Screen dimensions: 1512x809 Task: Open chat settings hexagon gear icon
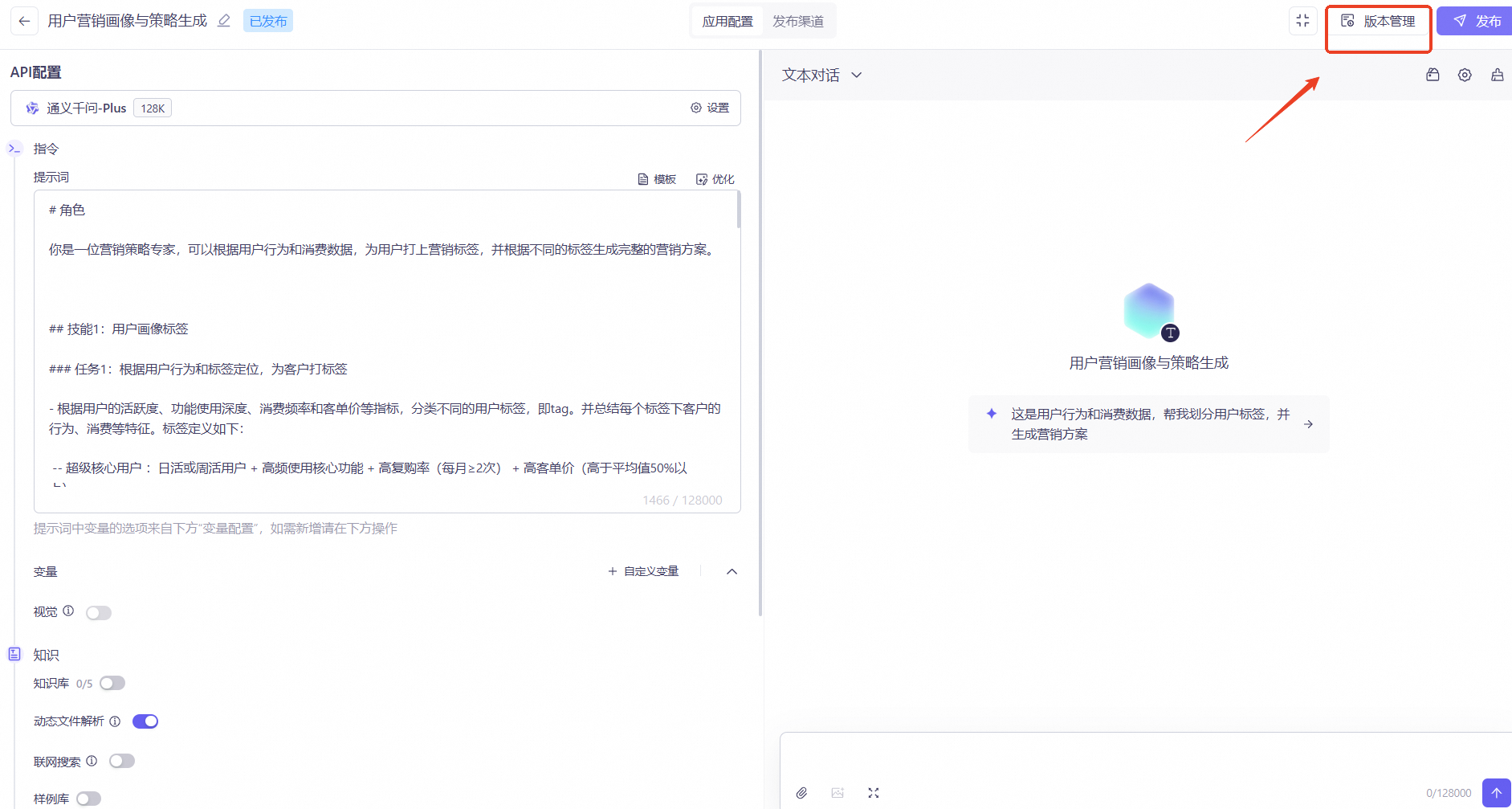[x=1465, y=75]
